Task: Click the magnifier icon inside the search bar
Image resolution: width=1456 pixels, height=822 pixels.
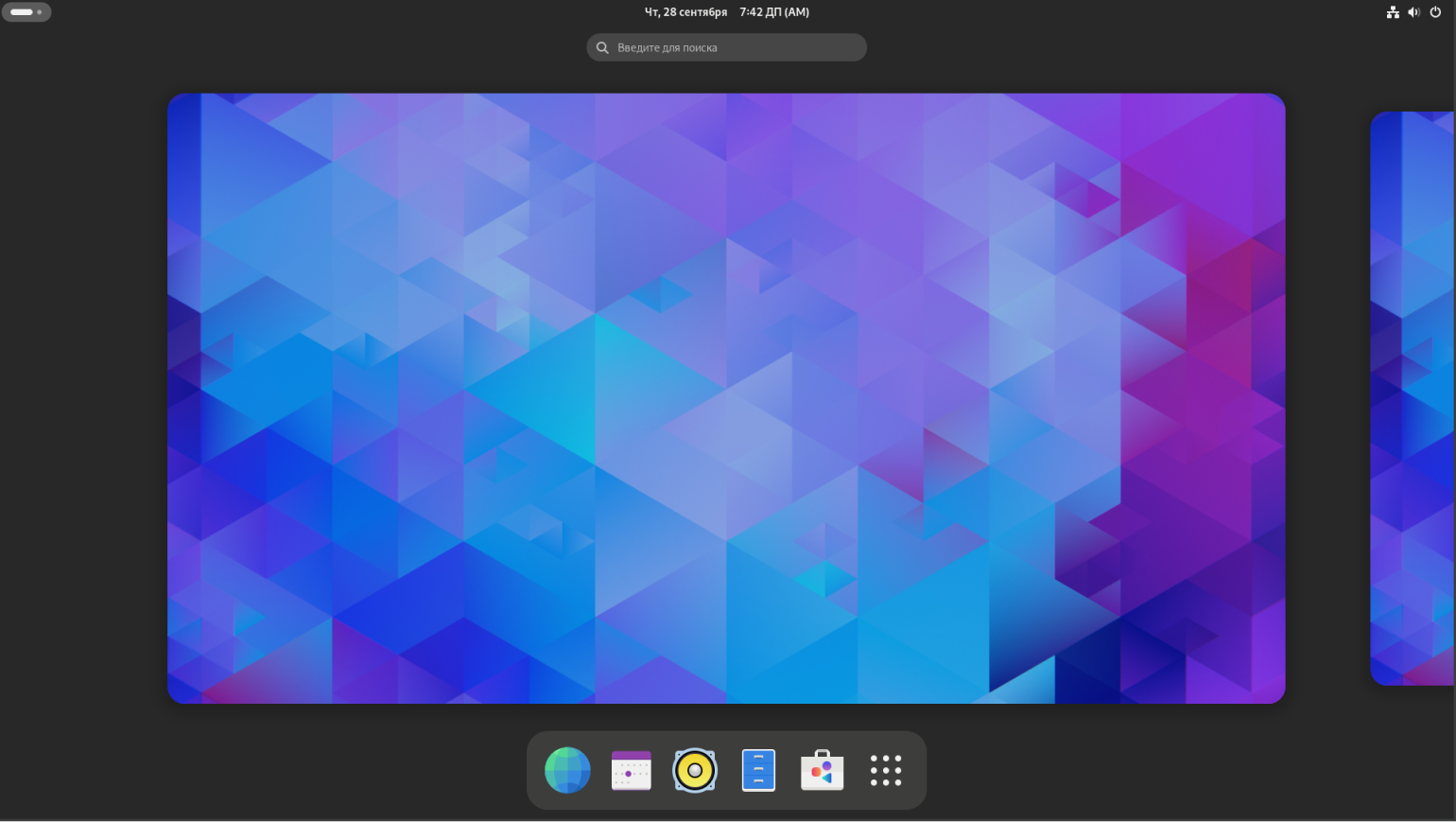Action: [602, 47]
